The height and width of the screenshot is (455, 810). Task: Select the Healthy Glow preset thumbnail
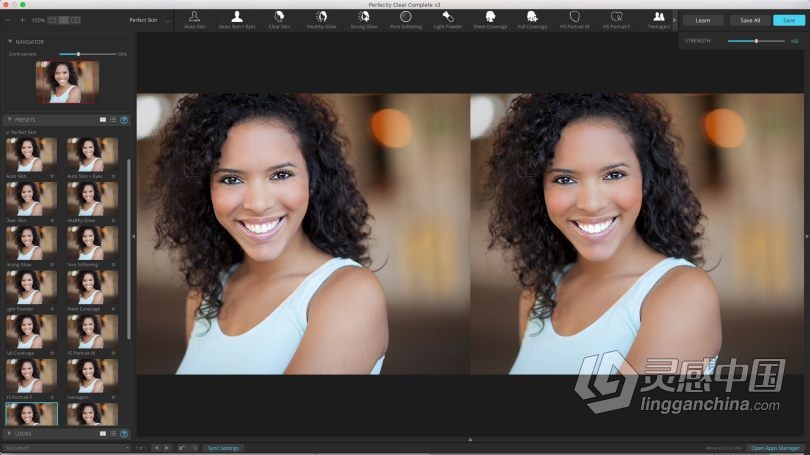pos(92,199)
